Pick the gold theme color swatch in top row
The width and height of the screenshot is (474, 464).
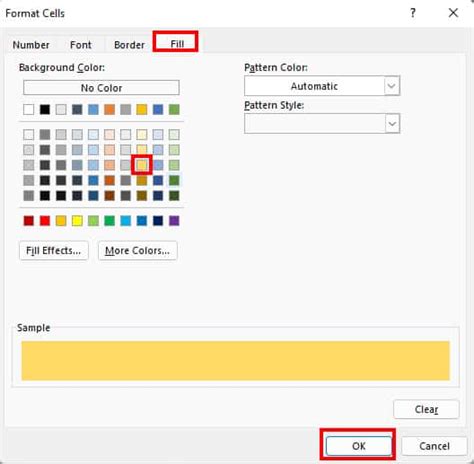click(142, 109)
